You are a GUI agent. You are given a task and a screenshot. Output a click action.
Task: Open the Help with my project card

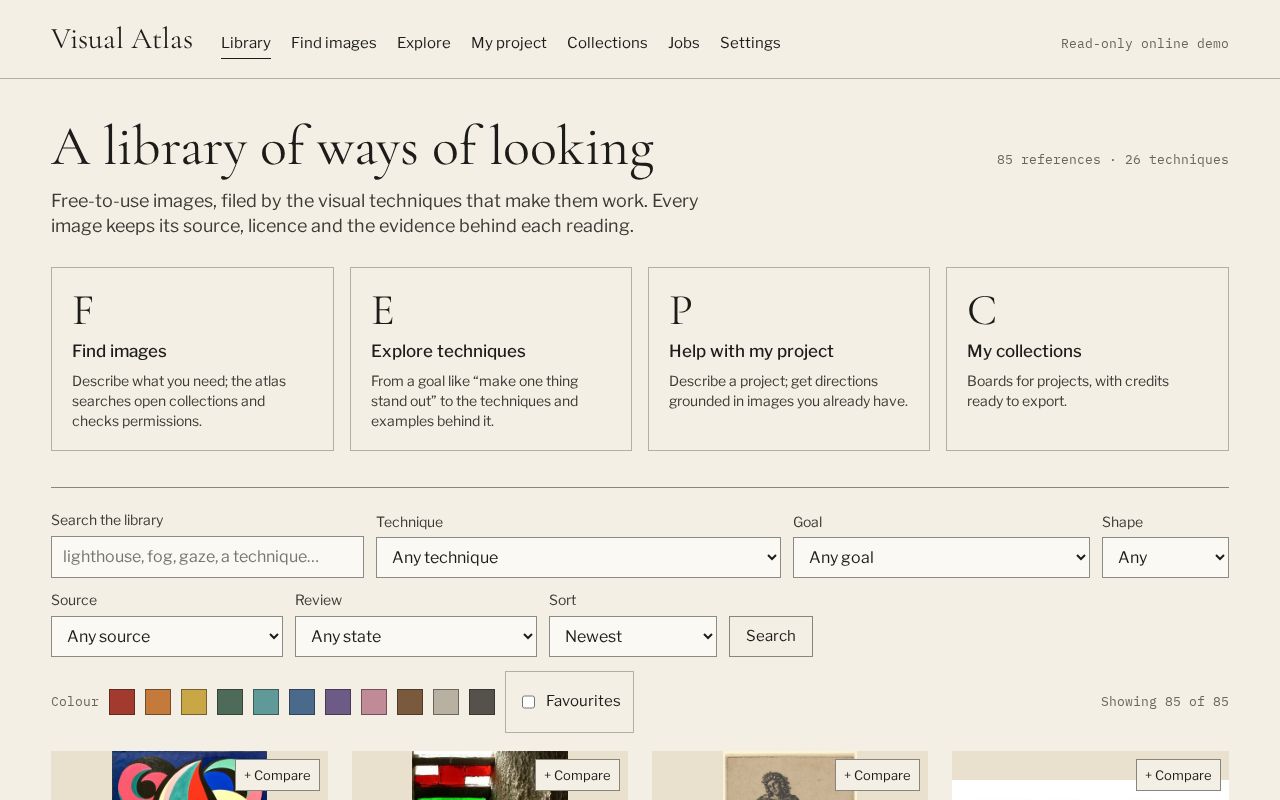(x=789, y=359)
